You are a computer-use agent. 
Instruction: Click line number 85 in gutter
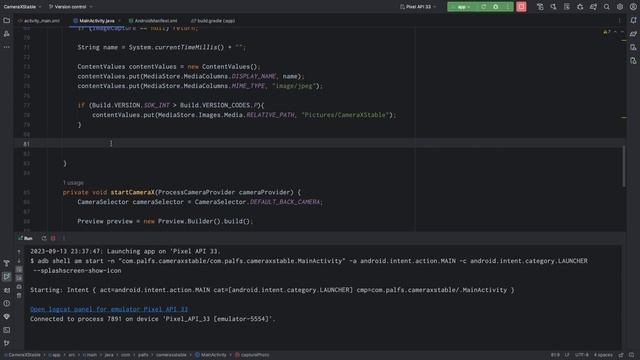click(27, 193)
